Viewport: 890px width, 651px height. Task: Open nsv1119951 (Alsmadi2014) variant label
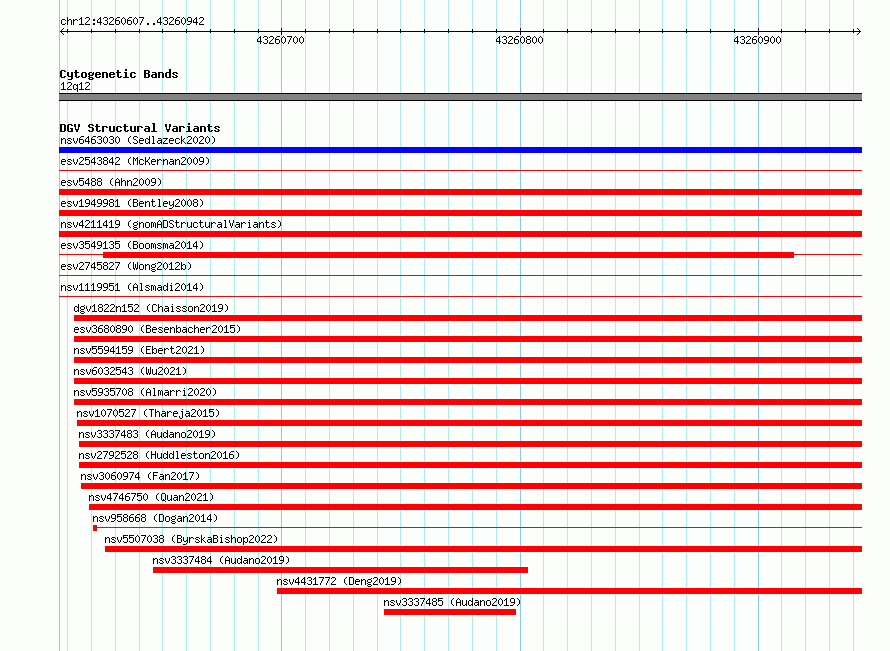[x=132, y=287]
